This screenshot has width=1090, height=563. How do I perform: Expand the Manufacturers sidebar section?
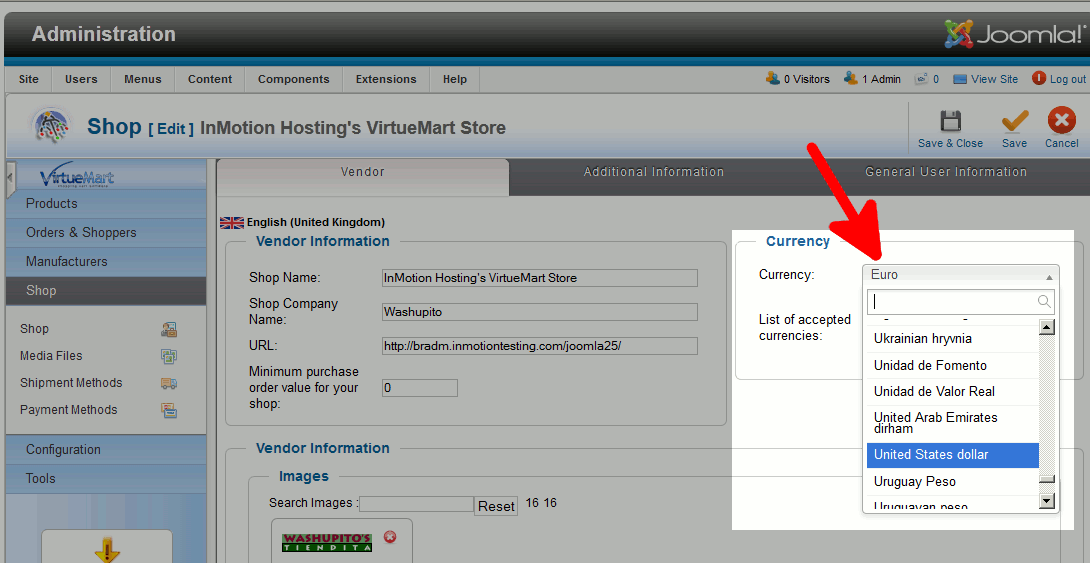106,262
